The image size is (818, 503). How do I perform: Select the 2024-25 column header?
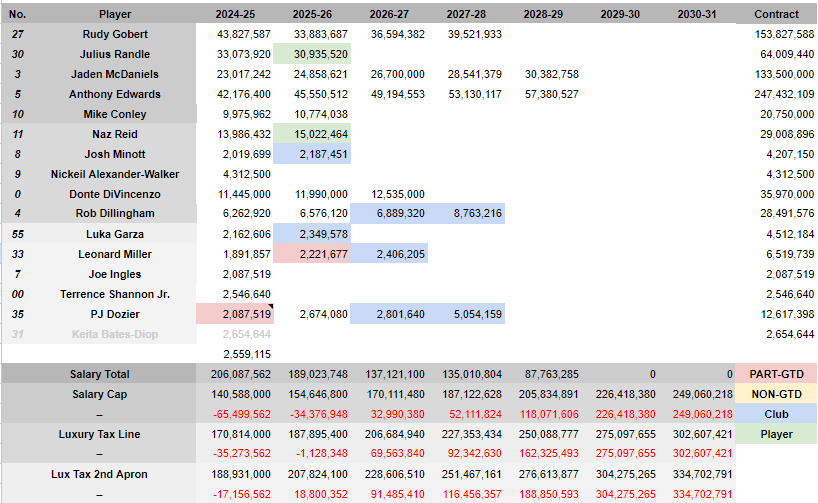click(x=235, y=14)
